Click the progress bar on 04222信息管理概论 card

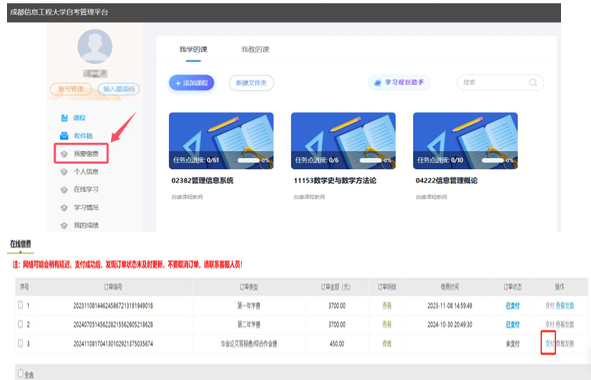click(x=493, y=160)
